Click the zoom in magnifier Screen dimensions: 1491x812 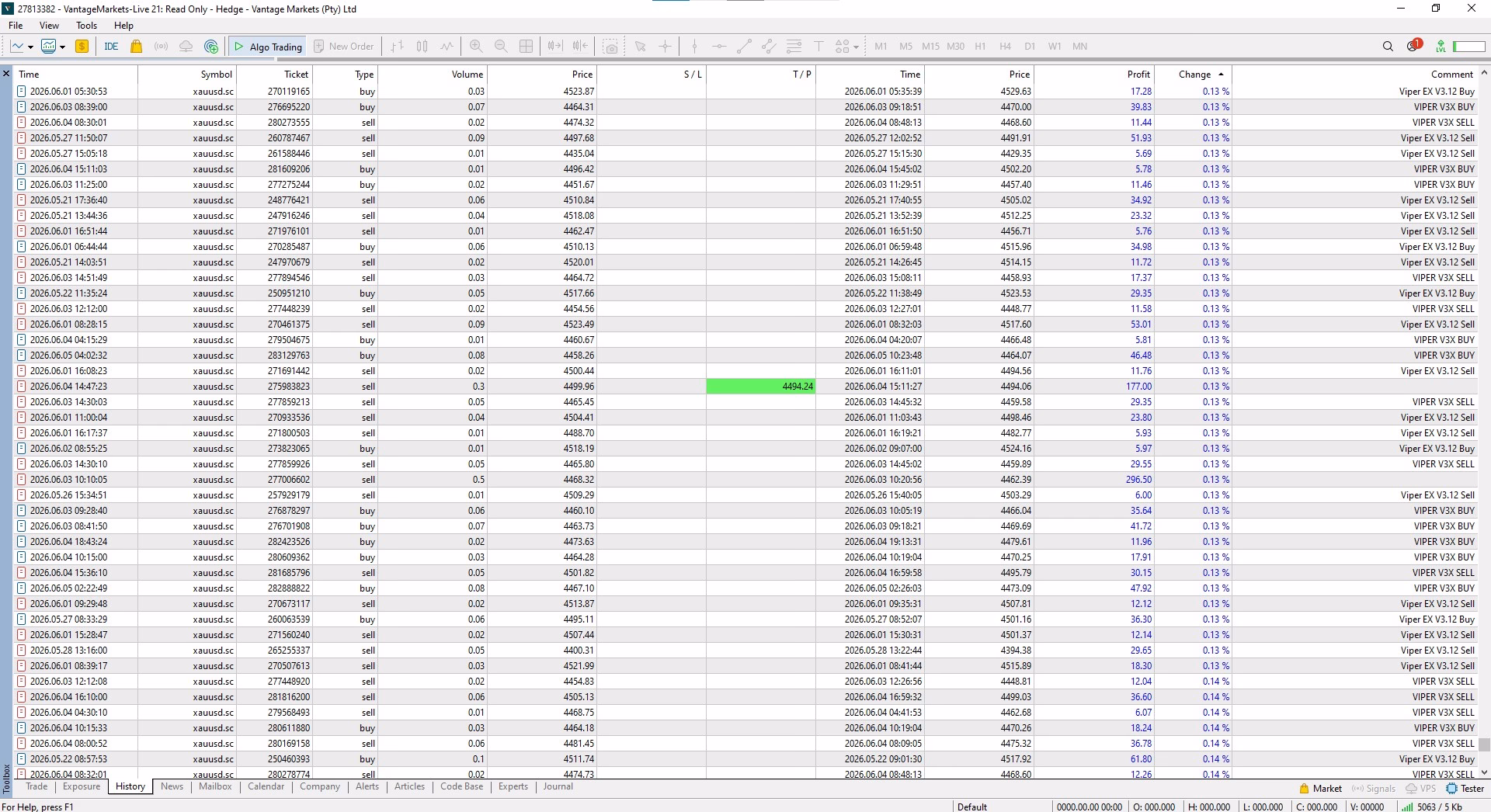pyautogui.click(x=476, y=47)
